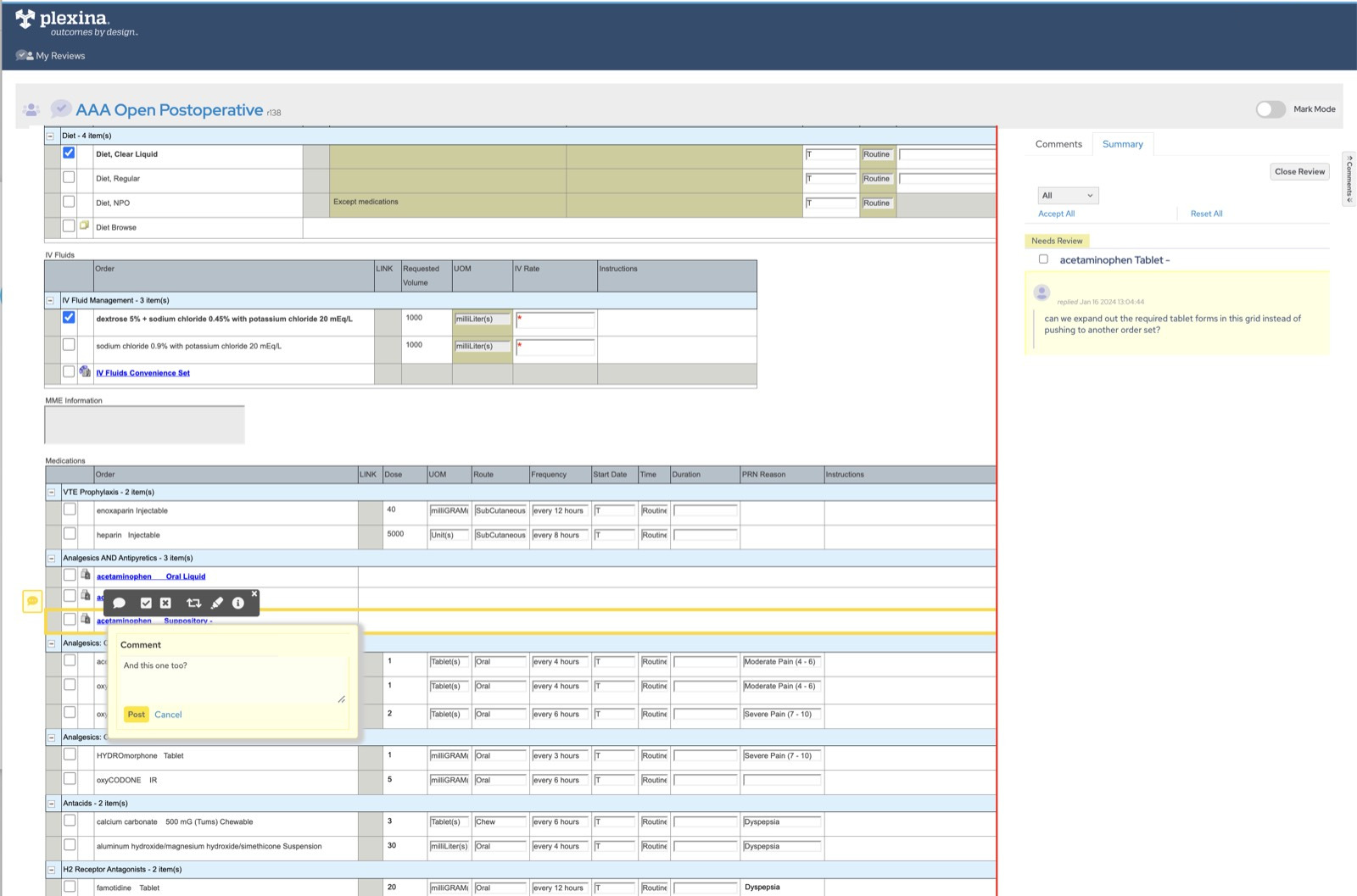Collapse the IV Fluid Management section
Viewport: 1357px width, 896px height.
(50, 301)
